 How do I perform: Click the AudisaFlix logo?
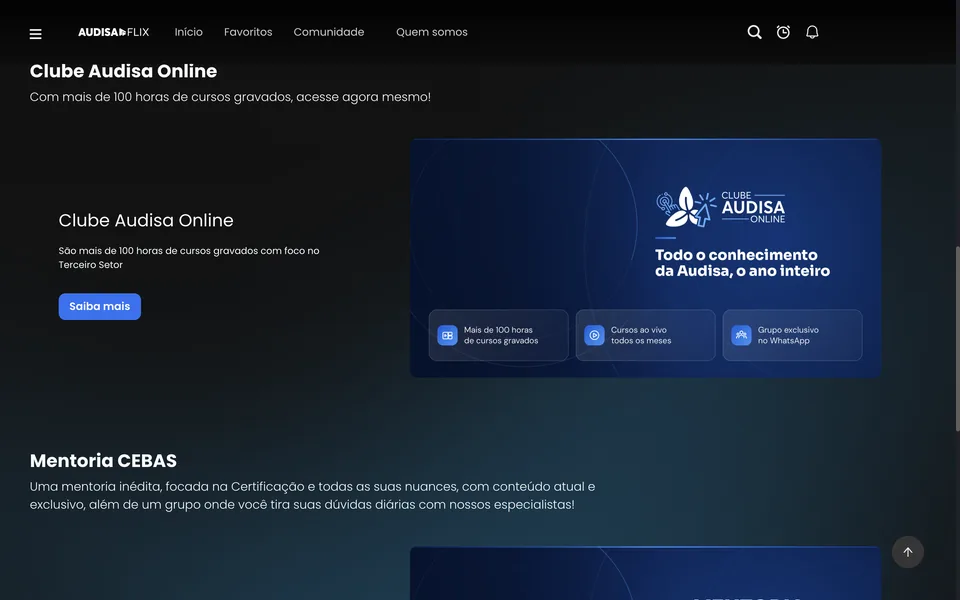(113, 32)
